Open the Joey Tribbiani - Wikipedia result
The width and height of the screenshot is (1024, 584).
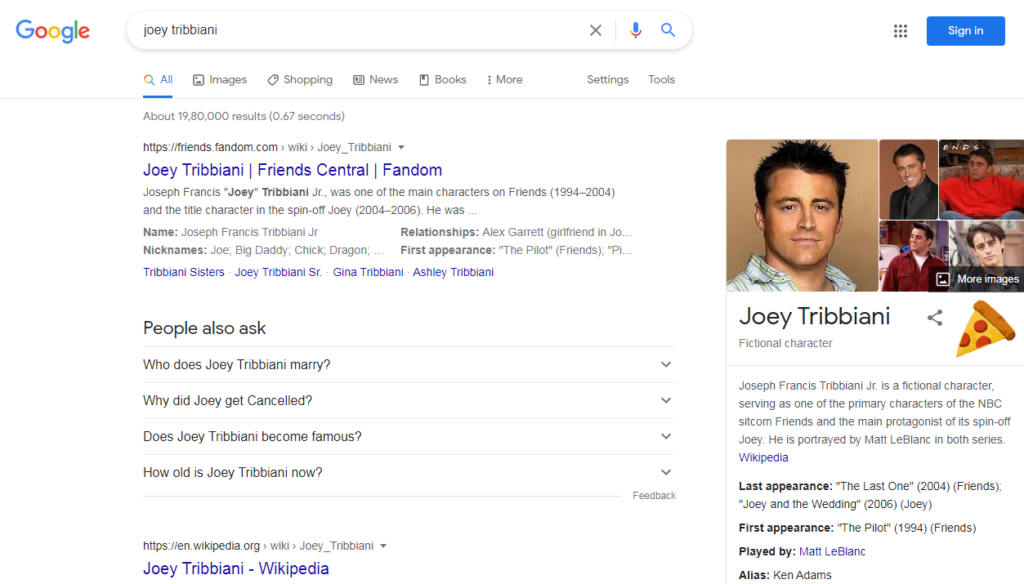coord(236,568)
